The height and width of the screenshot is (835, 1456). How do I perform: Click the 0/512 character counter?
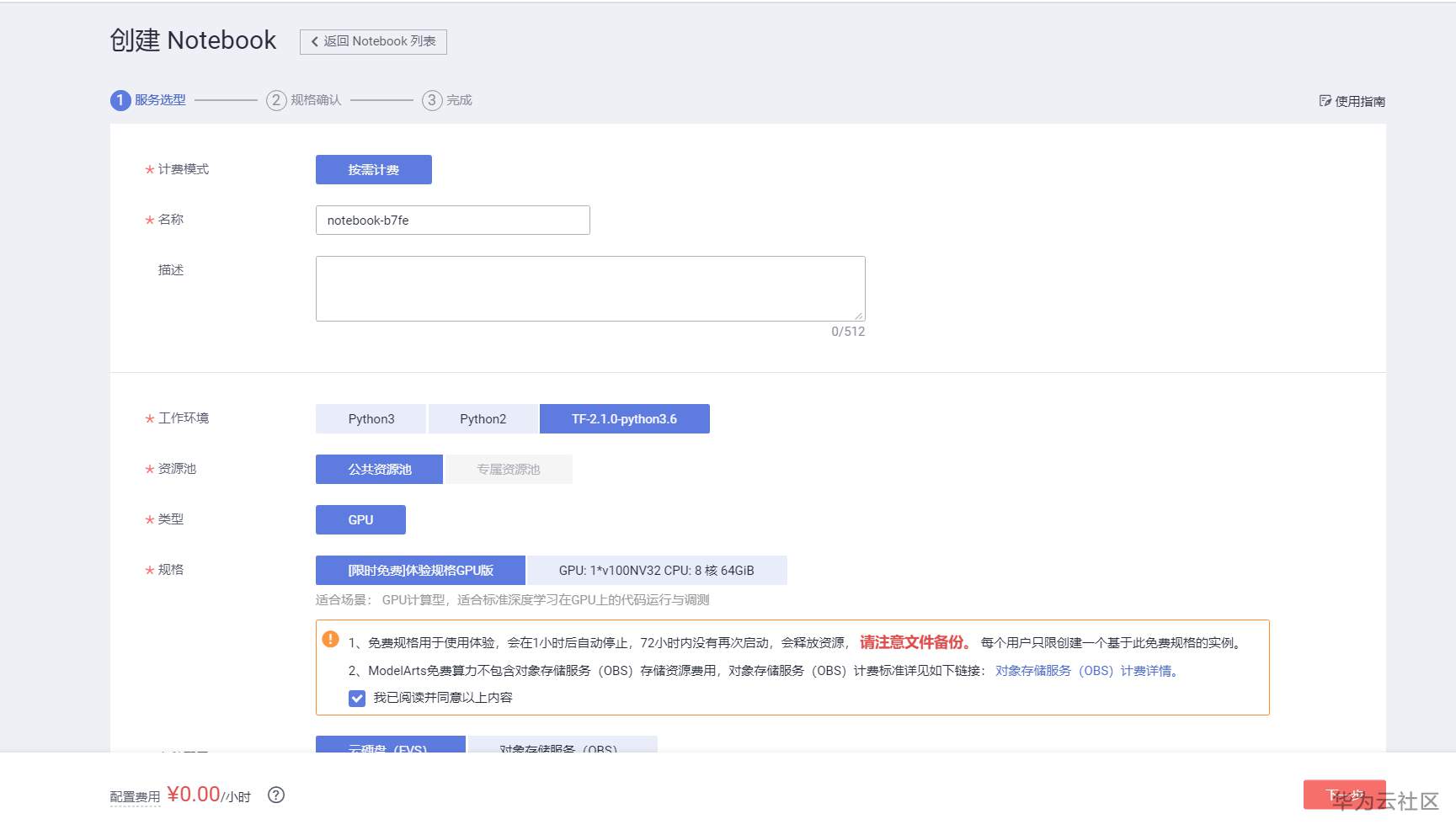pyautogui.click(x=848, y=332)
